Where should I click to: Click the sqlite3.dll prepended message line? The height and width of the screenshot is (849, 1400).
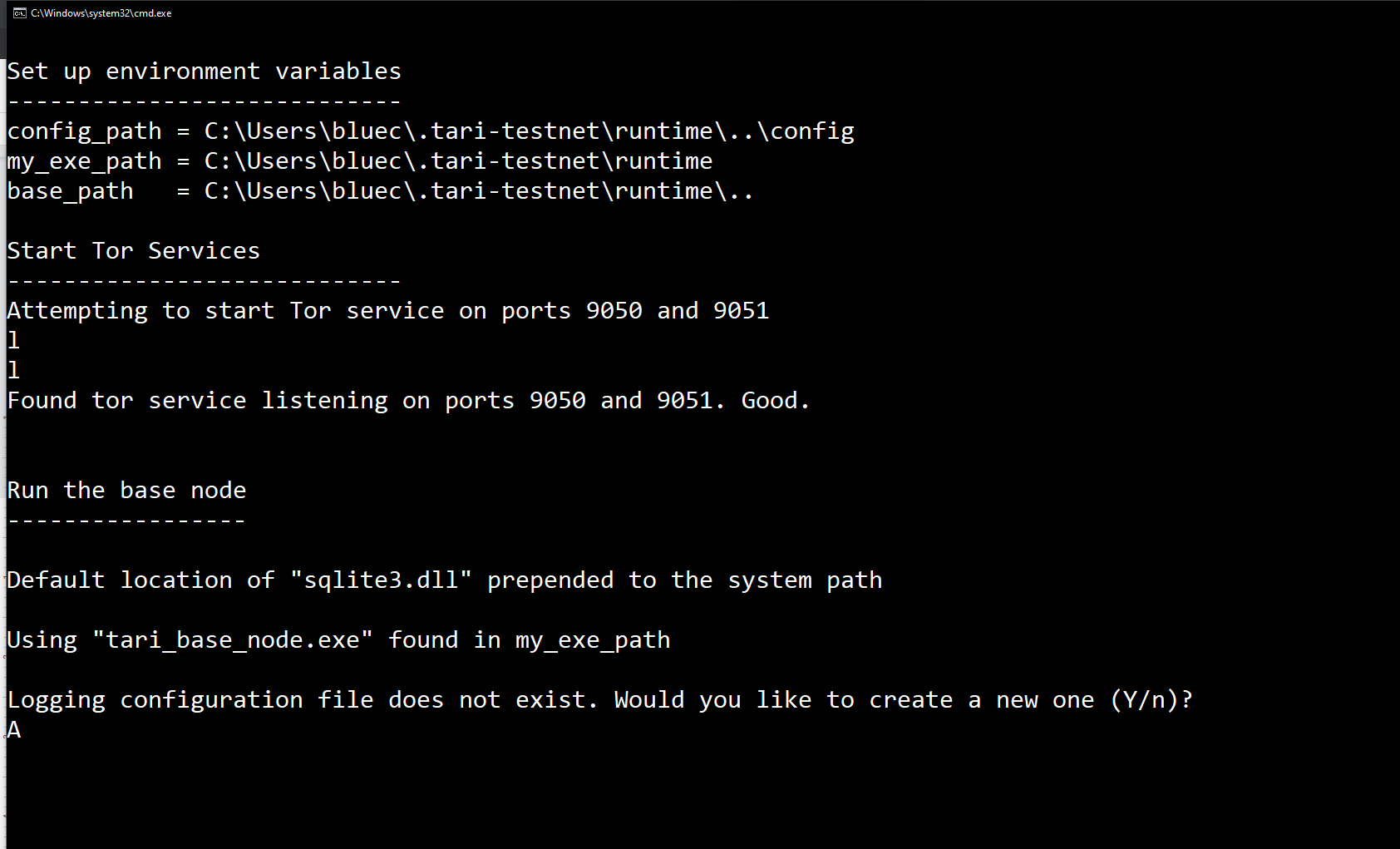pos(444,580)
